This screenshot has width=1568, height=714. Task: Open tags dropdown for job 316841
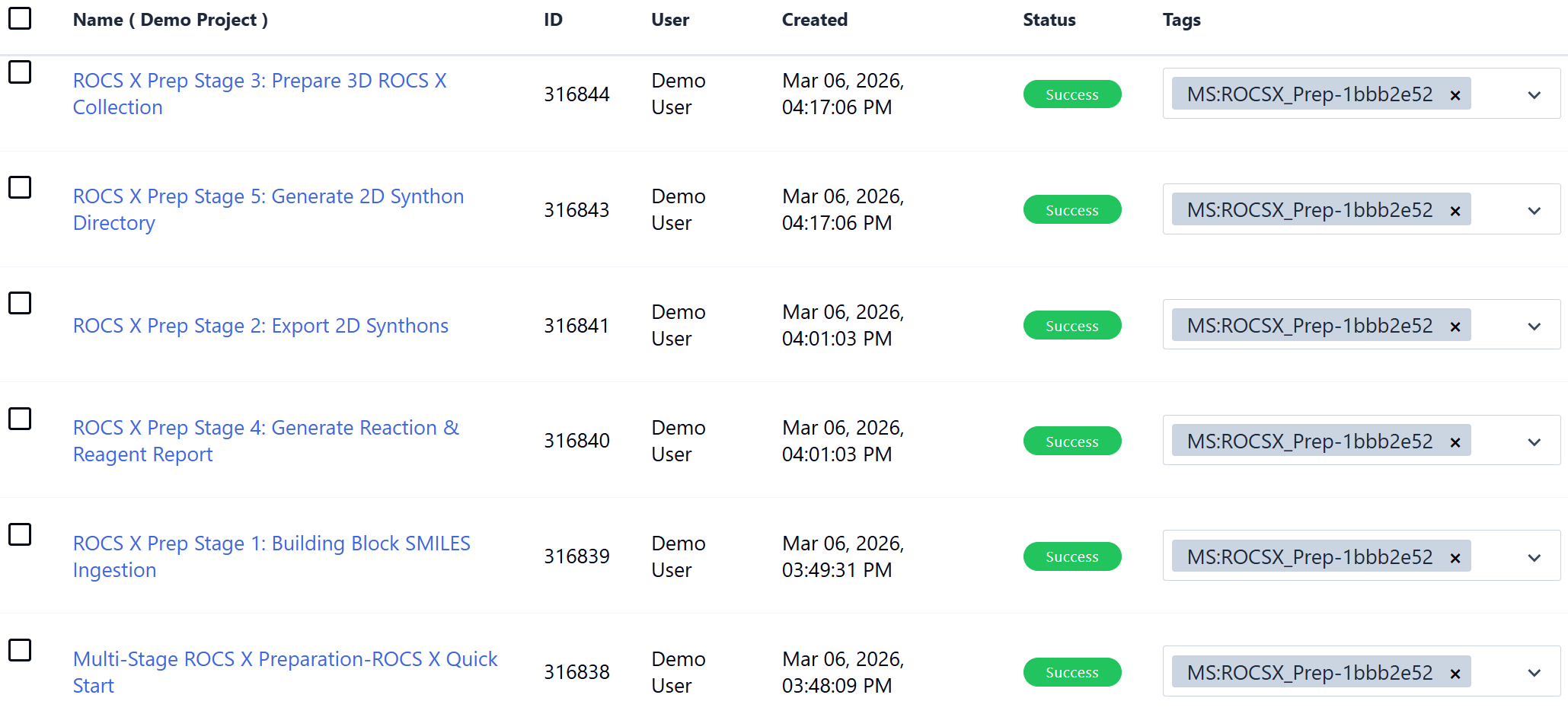click(1534, 327)
